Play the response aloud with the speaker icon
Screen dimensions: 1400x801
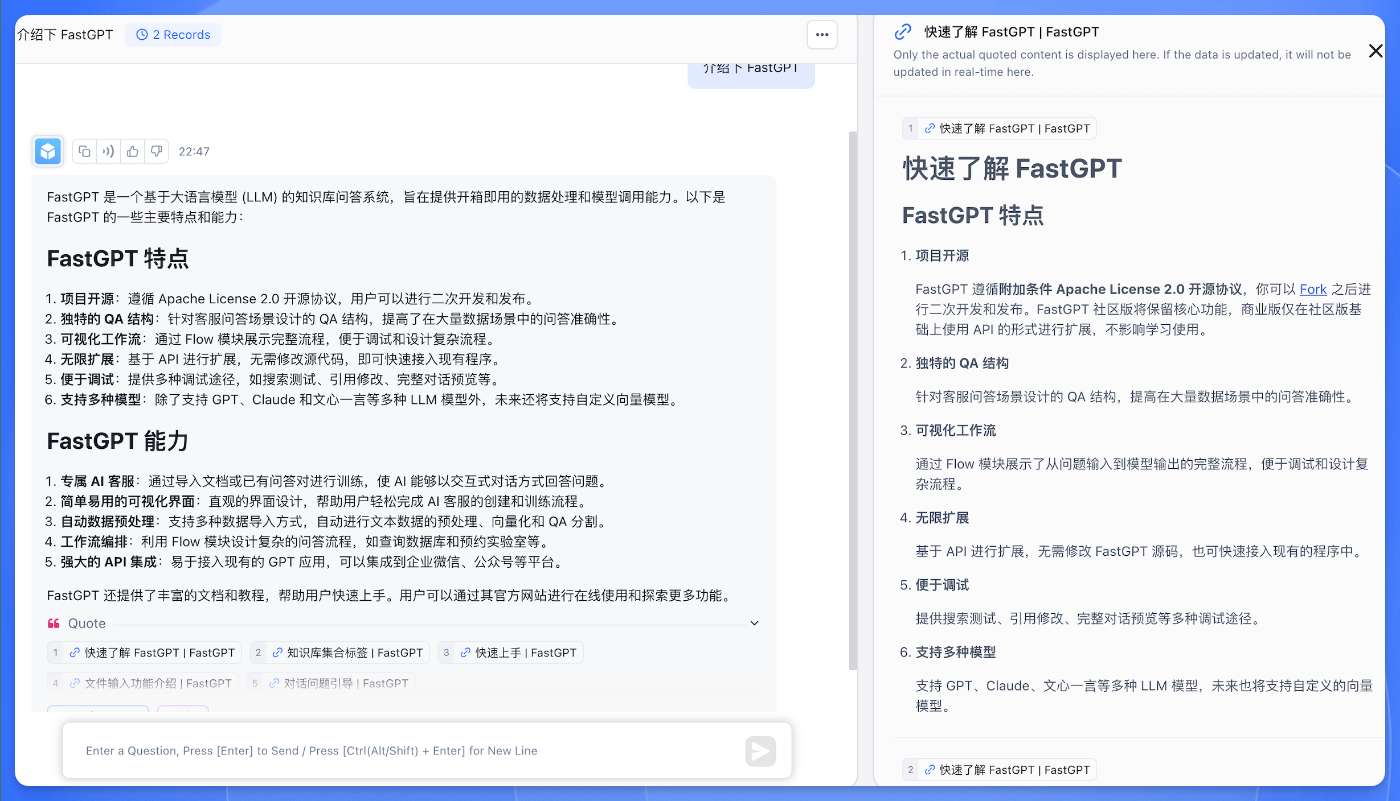point(109,151)
